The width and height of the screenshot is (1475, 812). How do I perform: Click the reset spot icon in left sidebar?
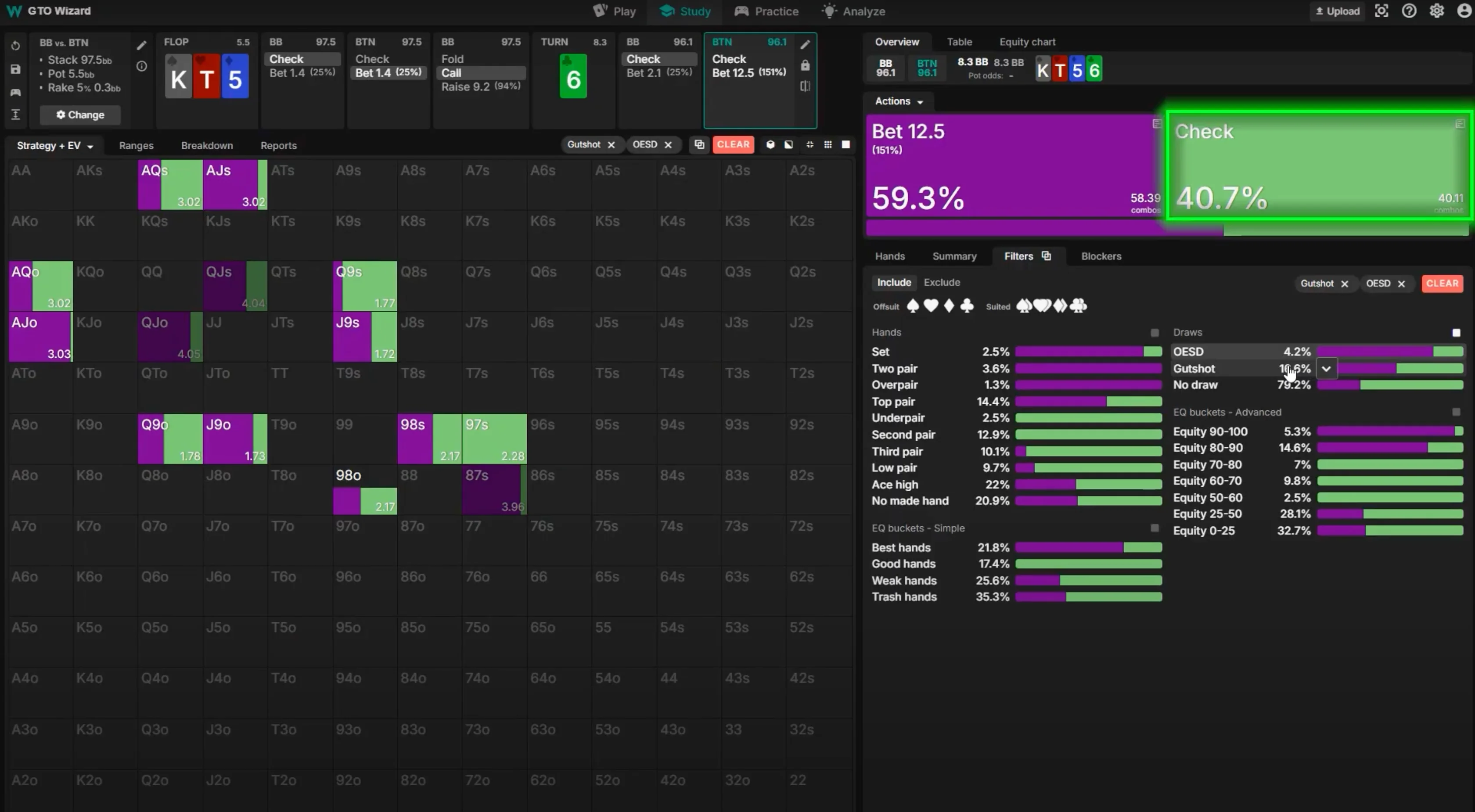click(15, 46)
